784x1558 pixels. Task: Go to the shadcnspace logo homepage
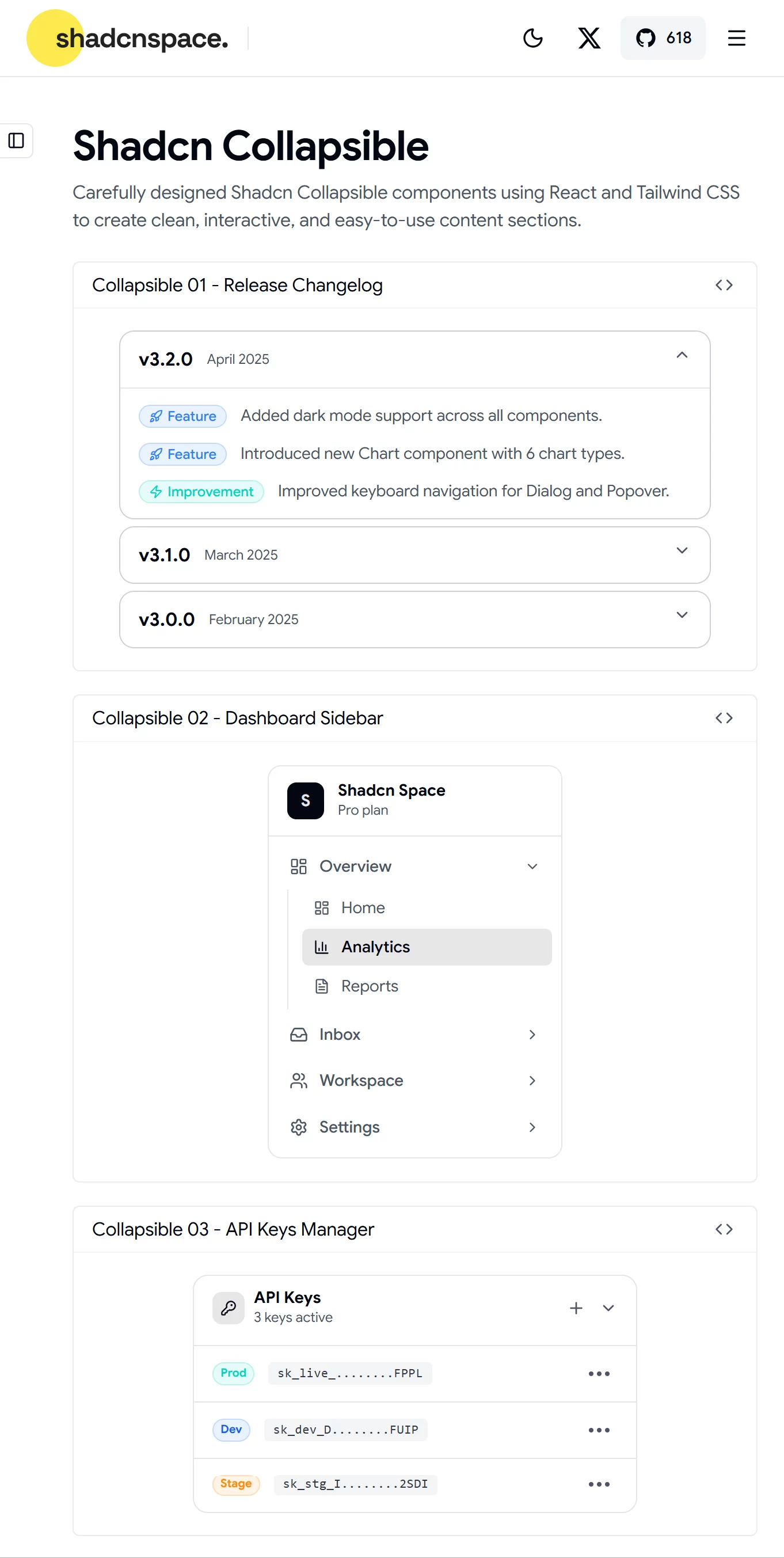coord(128,38)
